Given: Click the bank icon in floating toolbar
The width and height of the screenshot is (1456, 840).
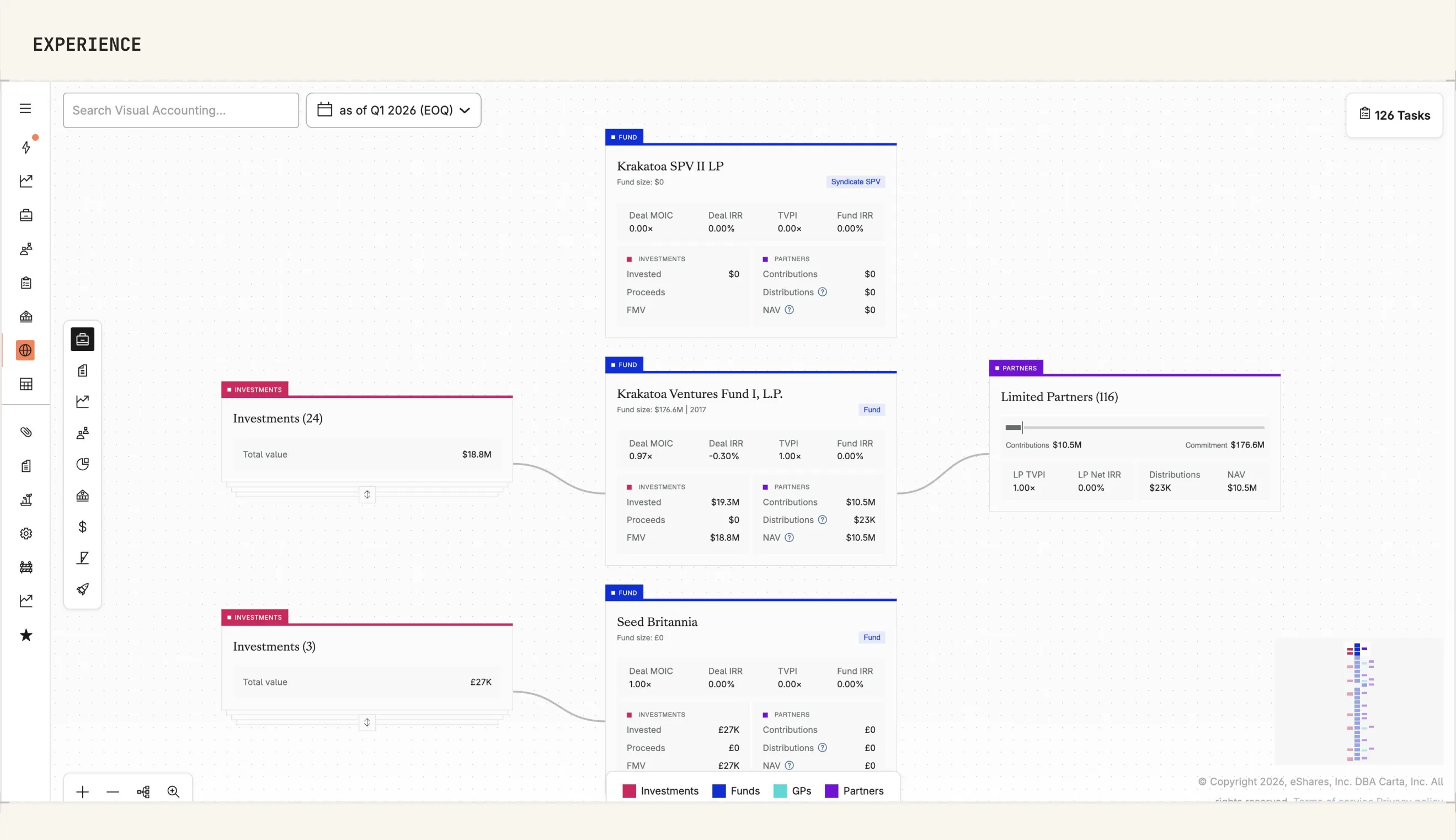Looking at the screenshot, I should (82, 496).
